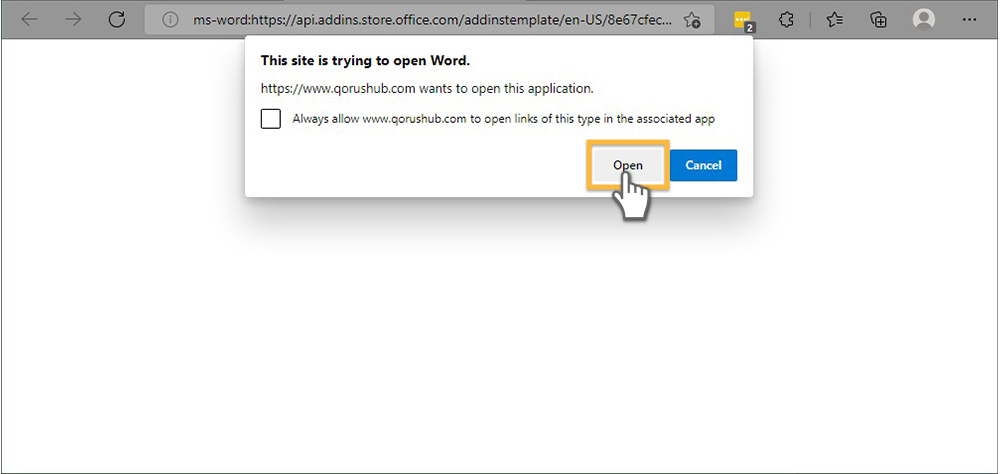The image size is (1000, 474).
Task: Open the Favorites list
Action: point(835,20)
